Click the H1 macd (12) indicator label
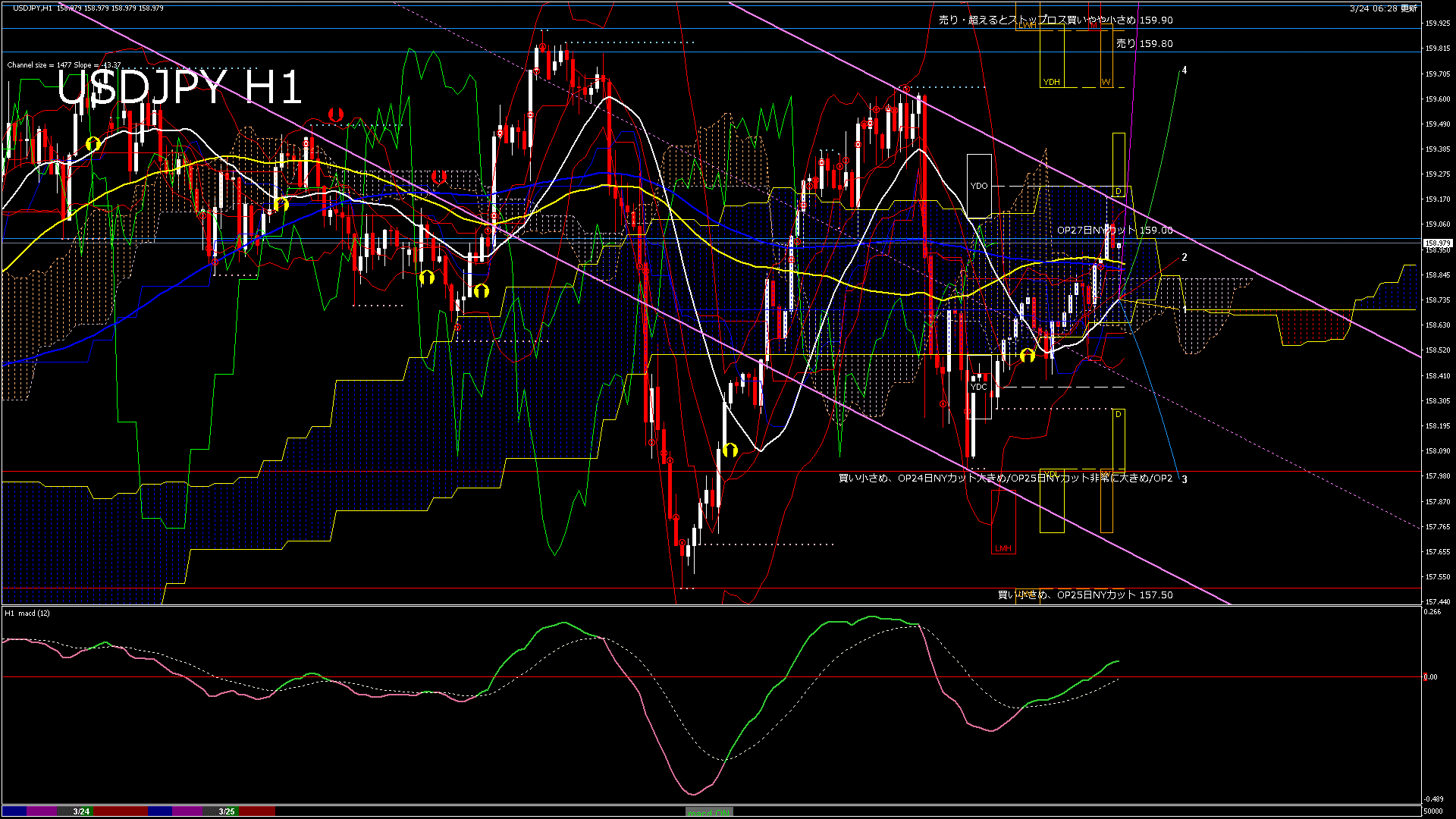 pyautogui.click(x=27, y=613)
